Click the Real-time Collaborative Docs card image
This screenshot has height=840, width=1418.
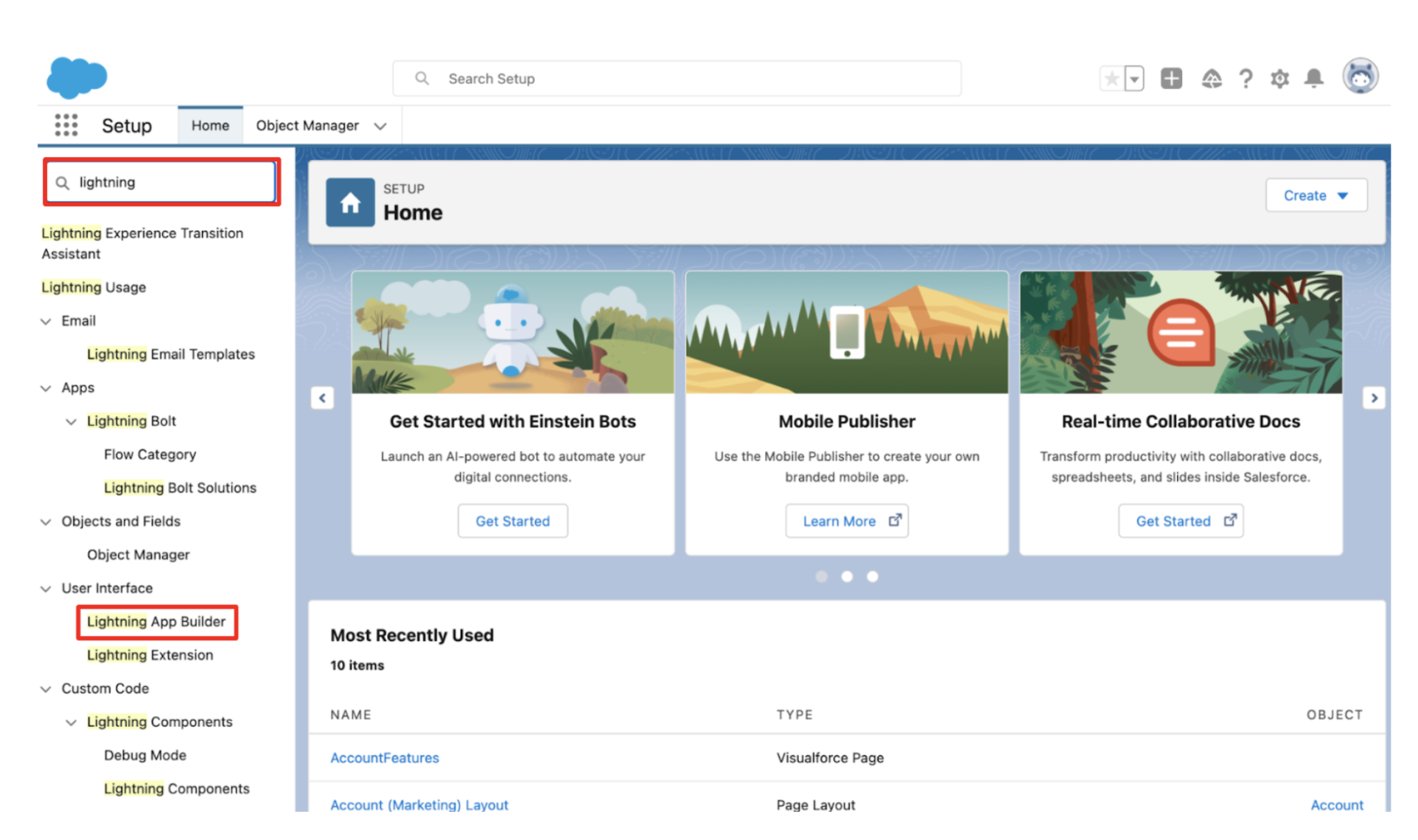(x=1181, y=332)
